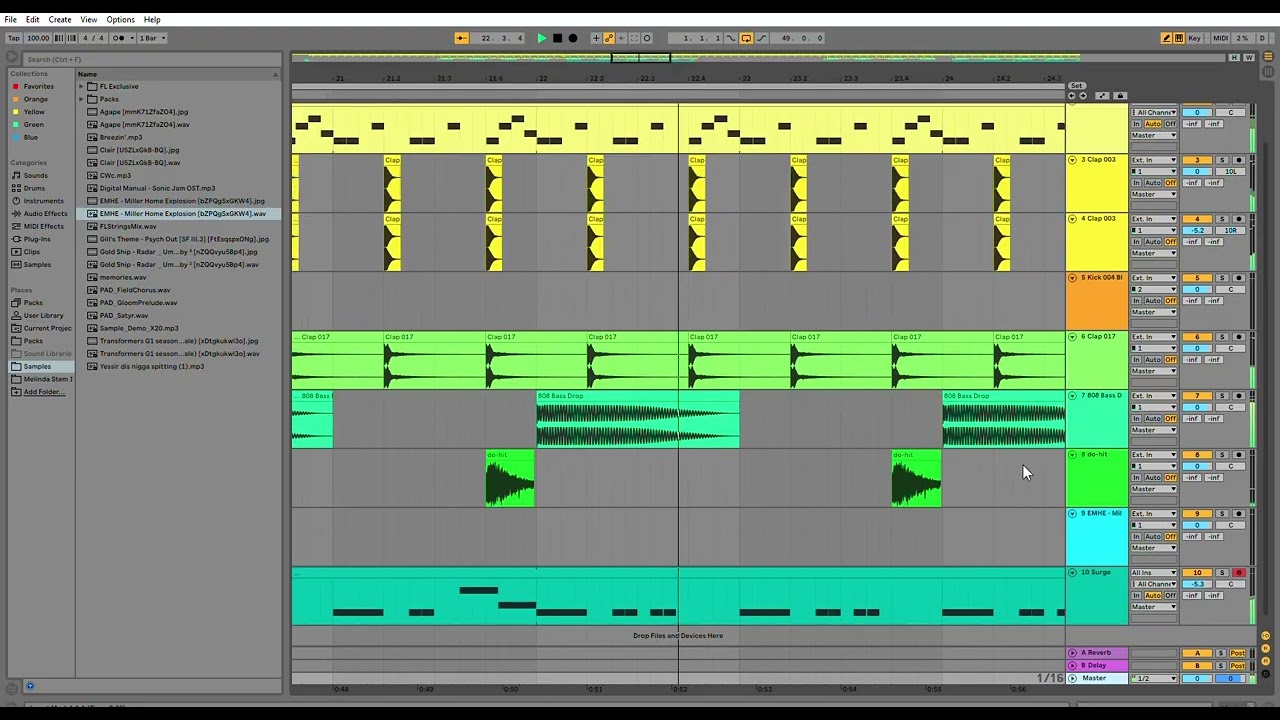Toggle the Metronome button
This screenshot has height=720, width=1280.
[x=118, y=38]
